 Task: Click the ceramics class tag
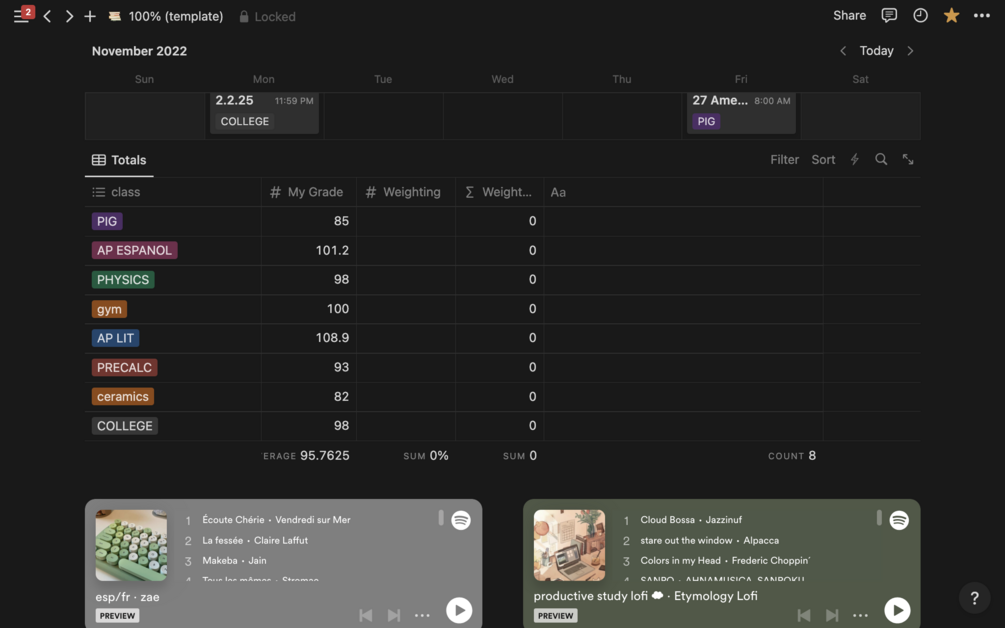point(122,397)
